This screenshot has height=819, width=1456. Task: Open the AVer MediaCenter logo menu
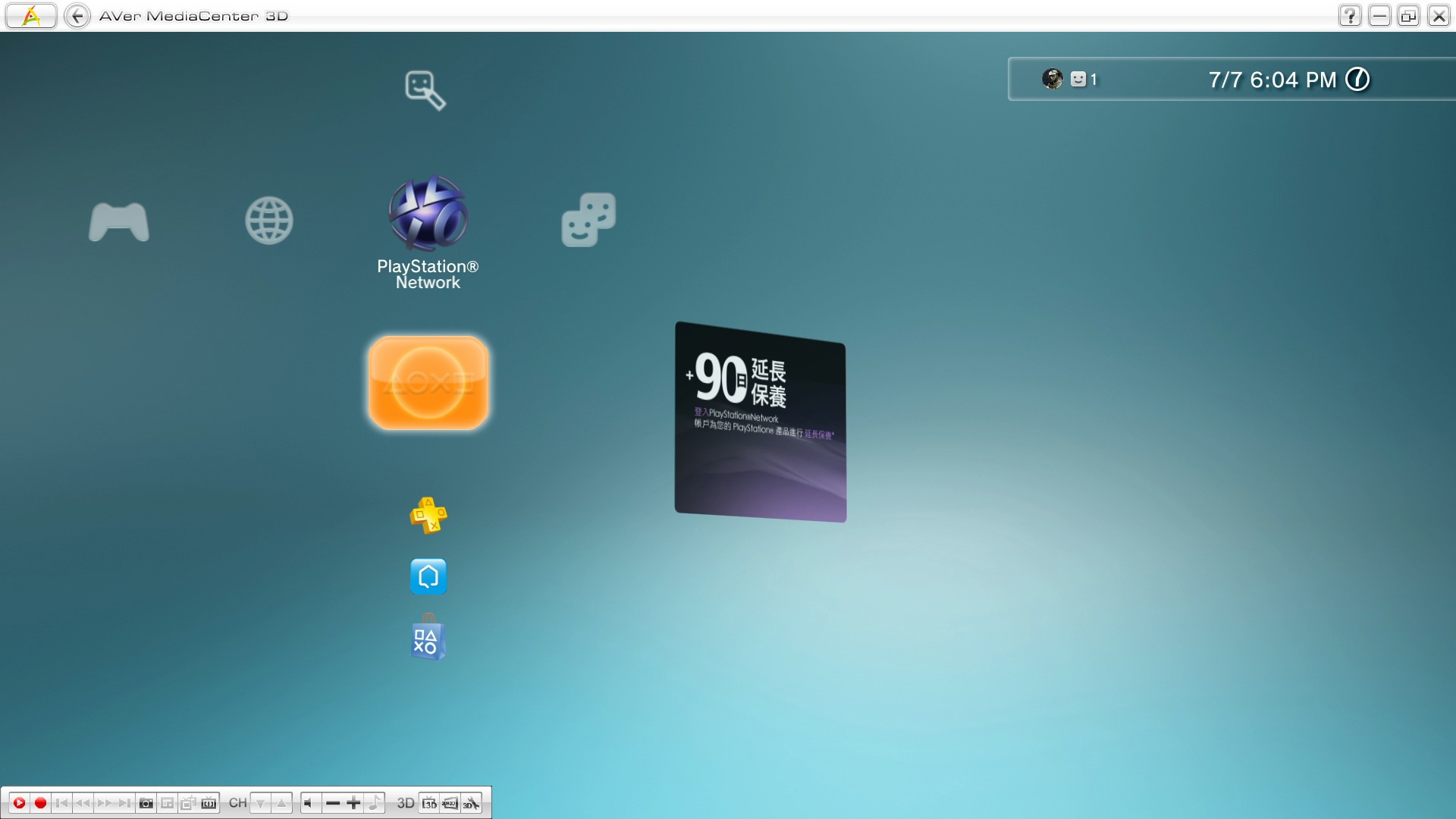click(31, 15)
